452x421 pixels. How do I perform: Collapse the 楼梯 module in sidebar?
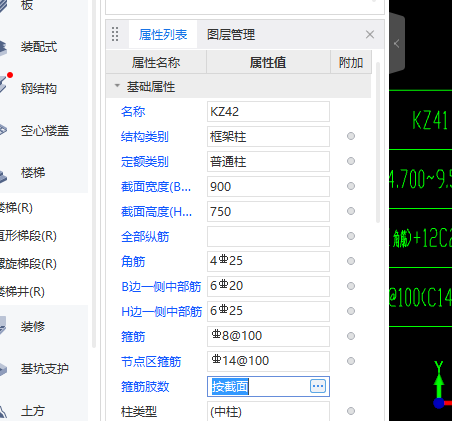(33, 173)
